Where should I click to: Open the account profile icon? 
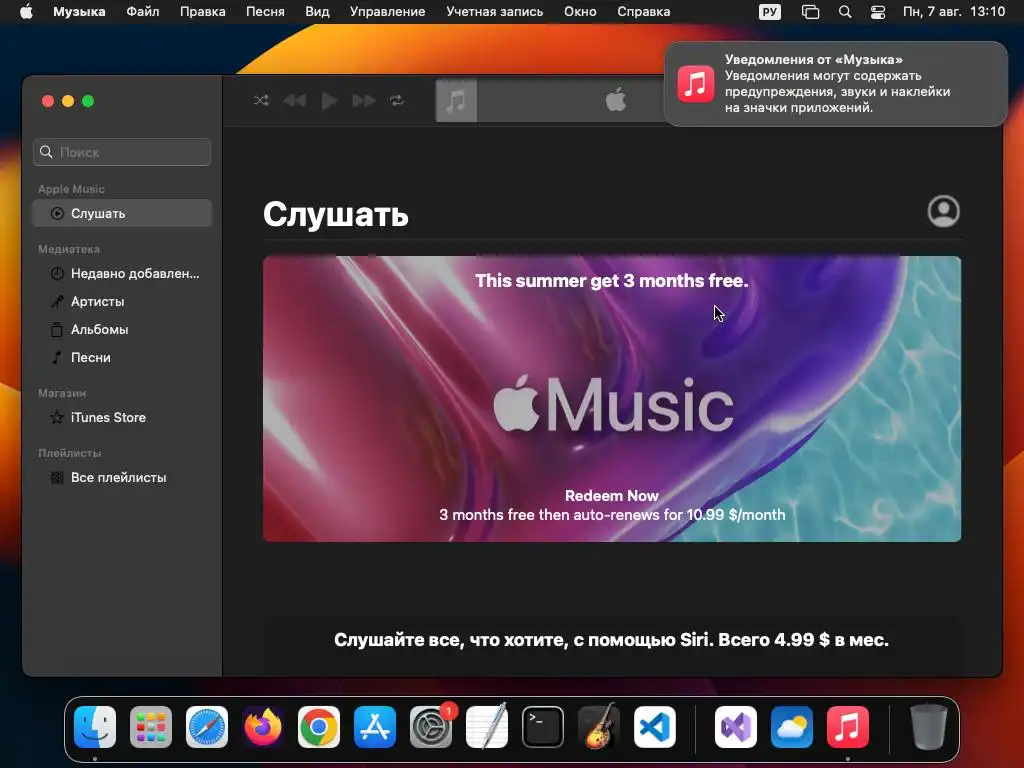[x=943, y=212]
